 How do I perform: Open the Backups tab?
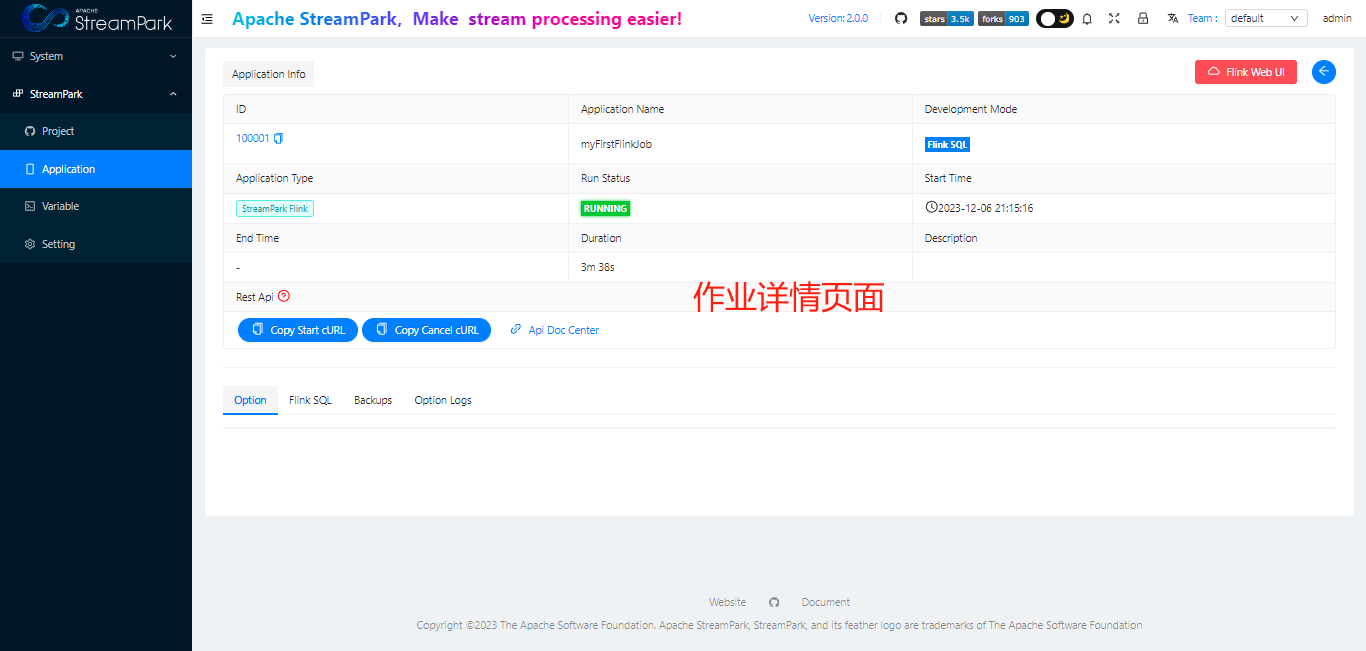373,399
